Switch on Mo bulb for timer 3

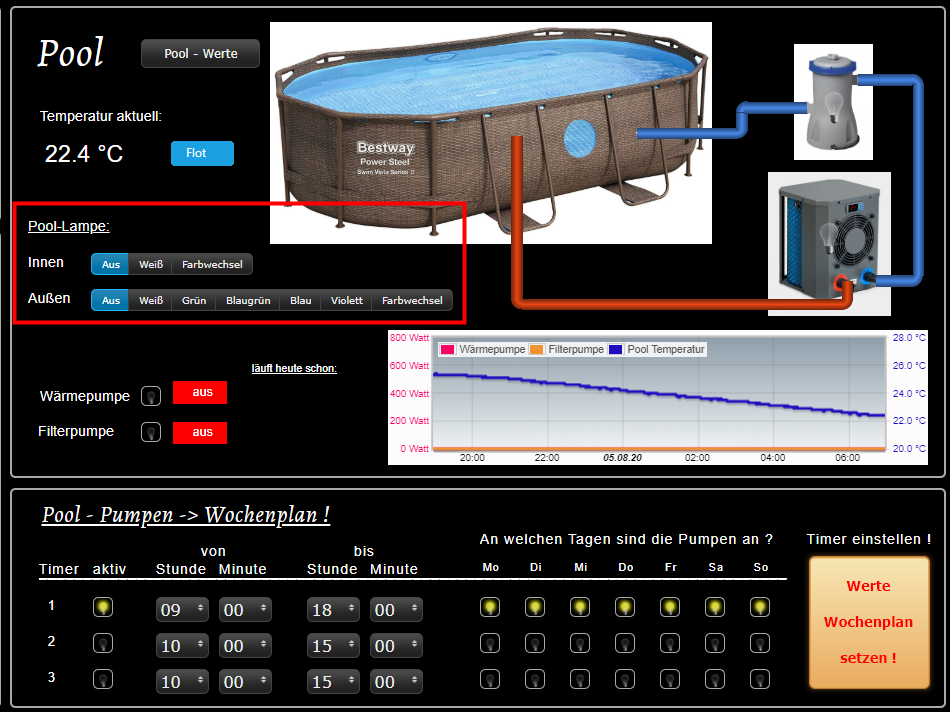[490, 679]
